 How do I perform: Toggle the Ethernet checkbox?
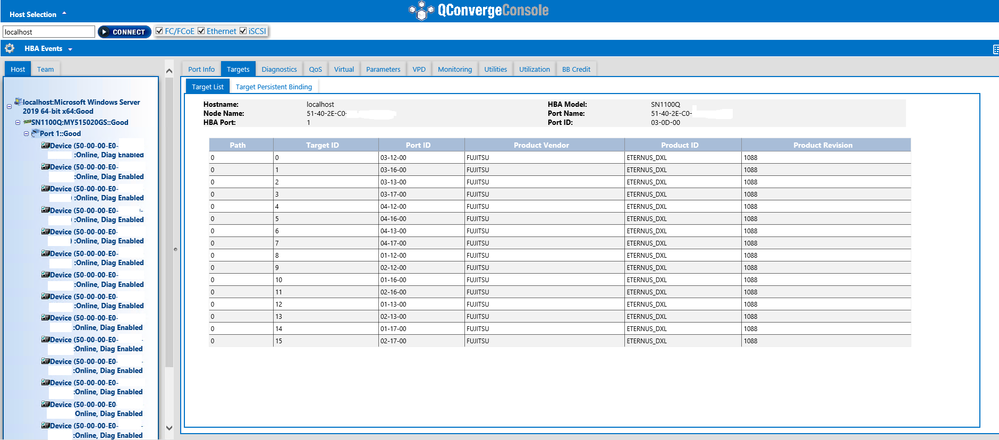coord(201,31)
